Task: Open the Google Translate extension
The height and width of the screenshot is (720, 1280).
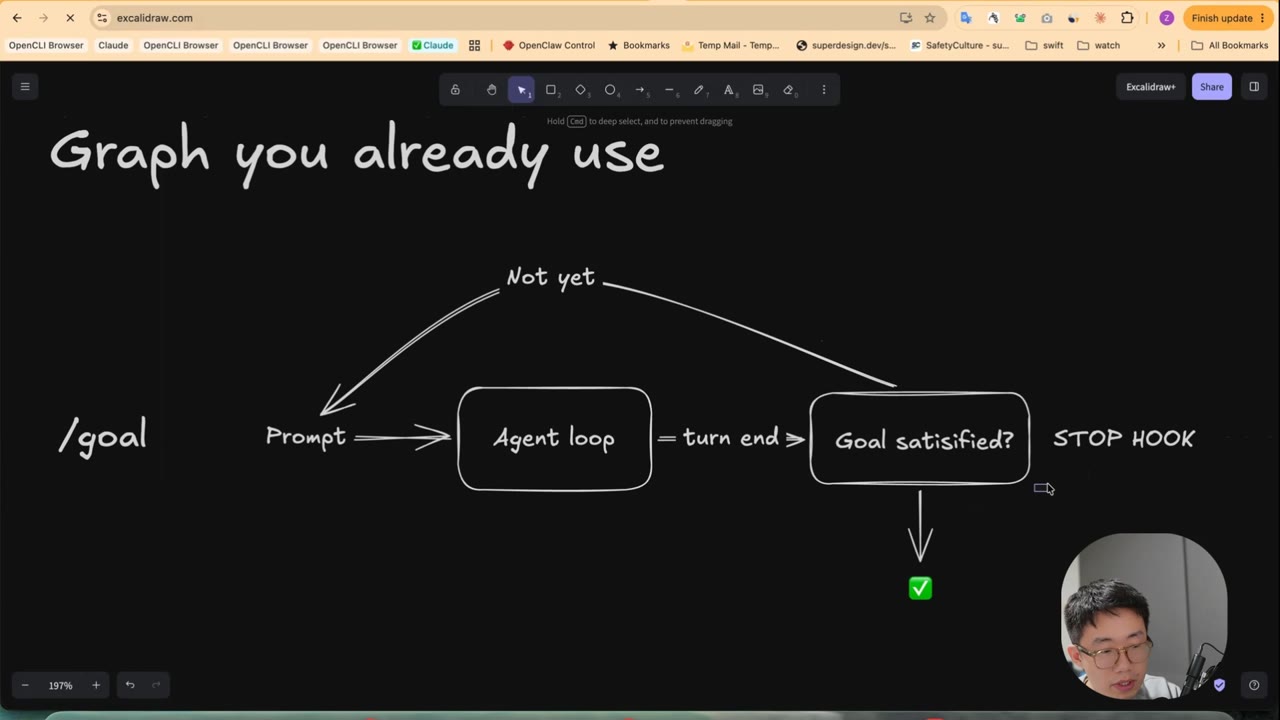Action: tap(966, 18)
